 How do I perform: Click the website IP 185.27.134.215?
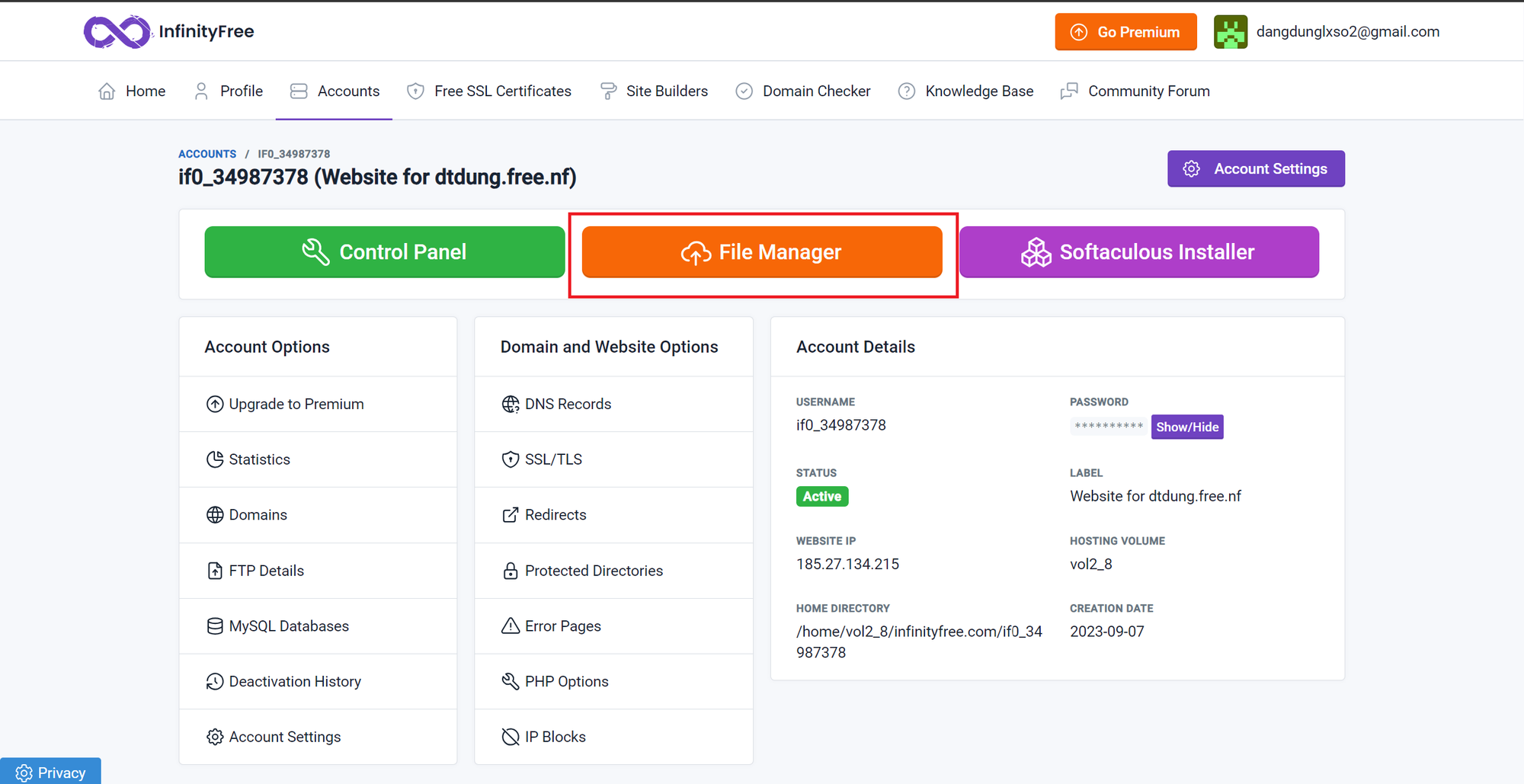click(847, 564)
